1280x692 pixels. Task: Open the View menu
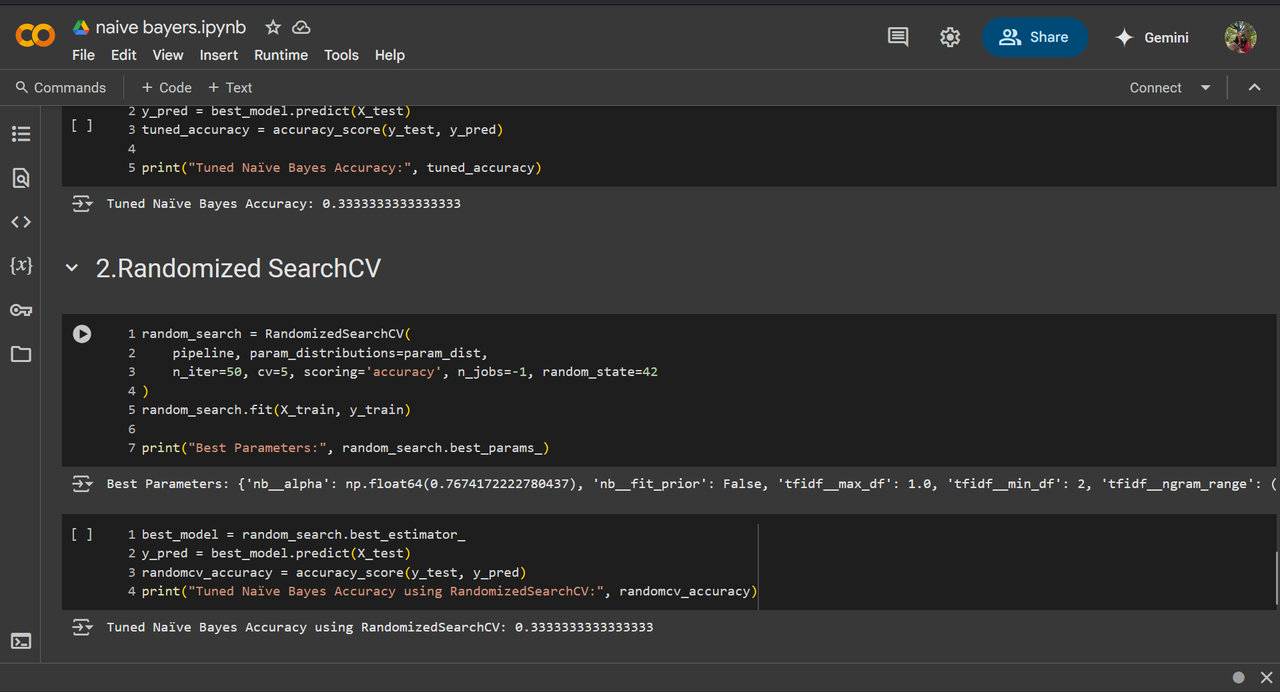pos(168,55)
